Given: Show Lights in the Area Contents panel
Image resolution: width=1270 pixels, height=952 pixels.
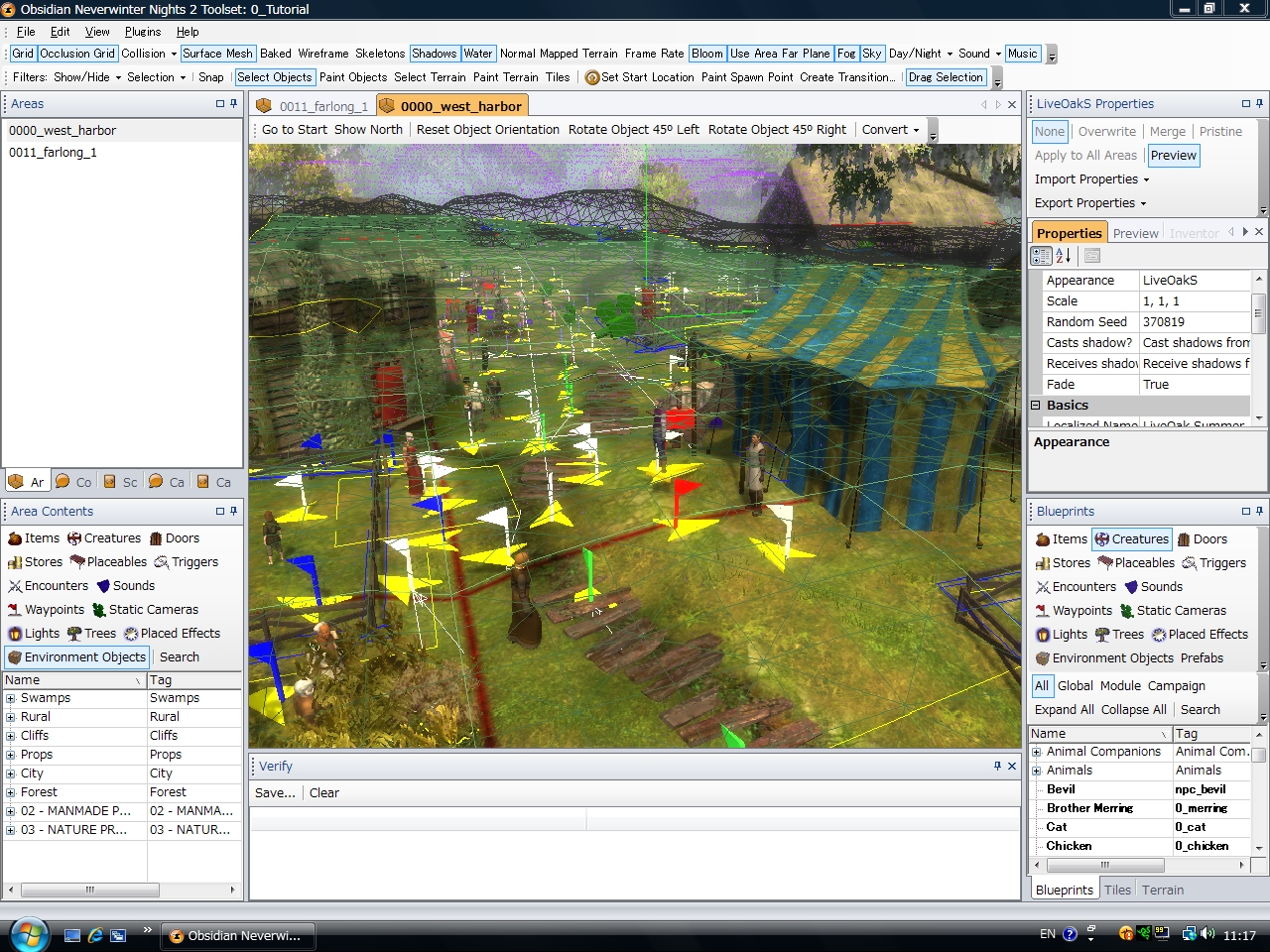Looking at the screenshot, I should point(34,634).
